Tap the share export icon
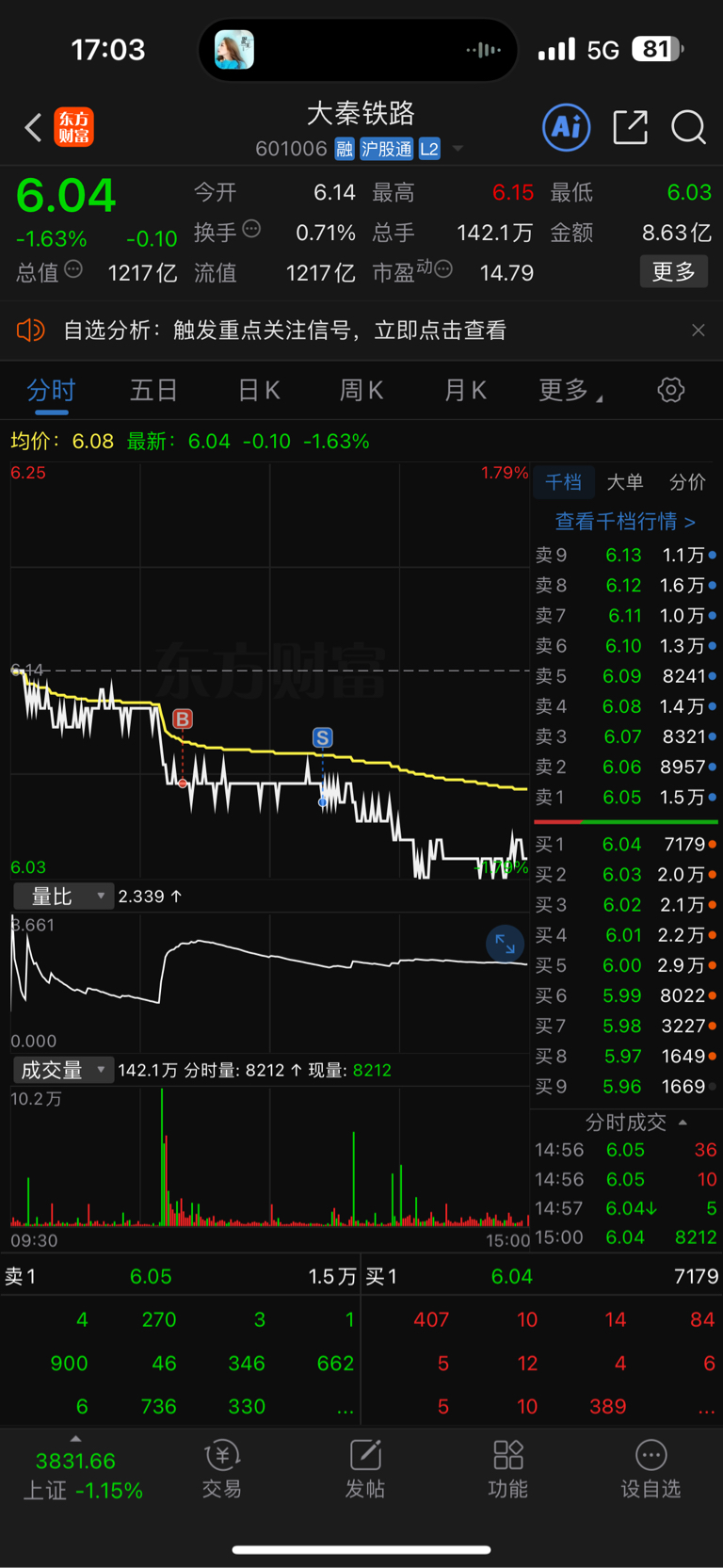This screenshot has height=1568, width=723. click(x=630, y=127)
